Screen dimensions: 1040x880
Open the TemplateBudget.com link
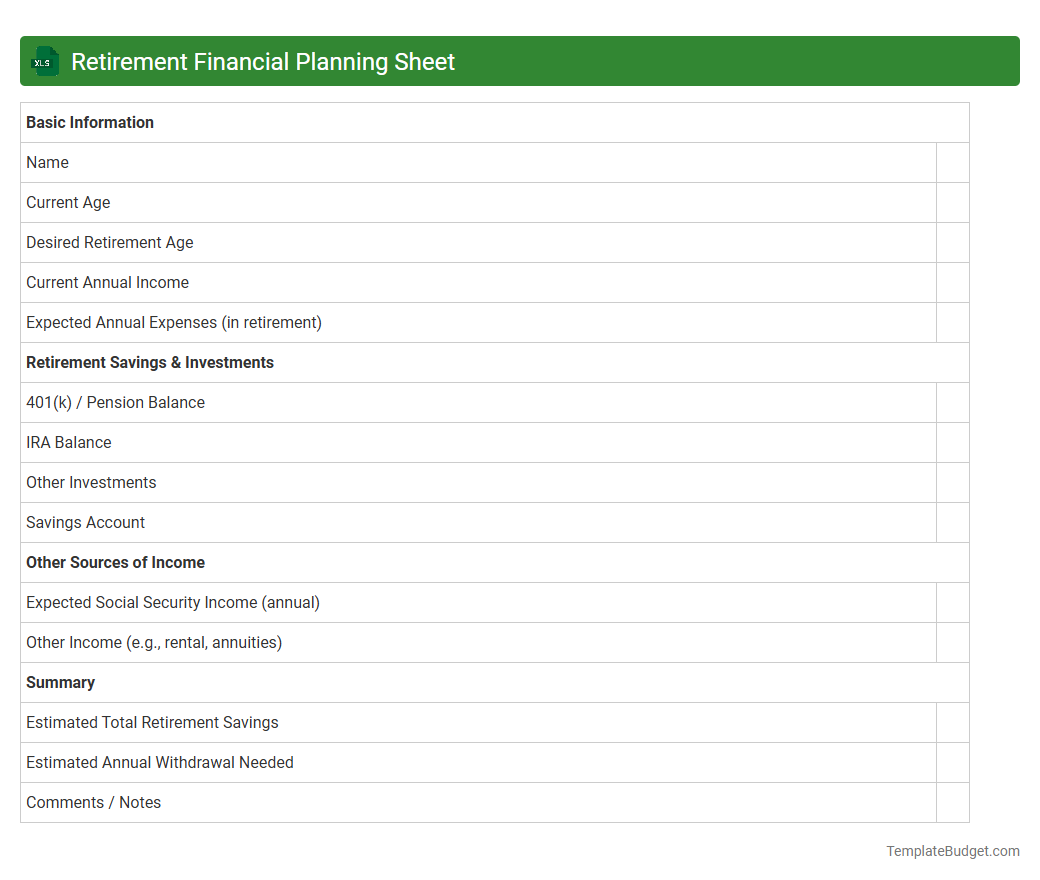coord(952,851)
